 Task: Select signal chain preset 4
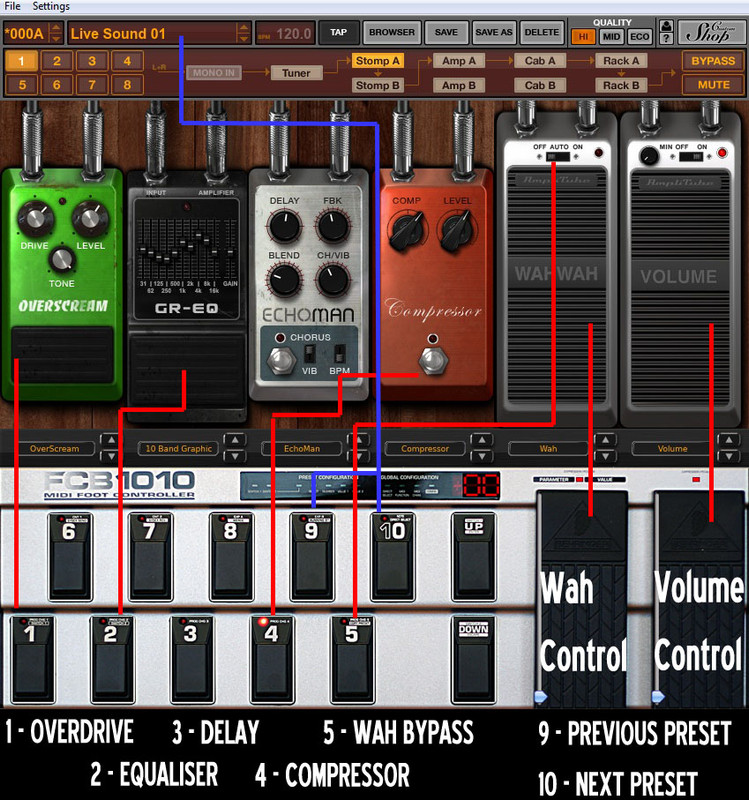(127, 61)
